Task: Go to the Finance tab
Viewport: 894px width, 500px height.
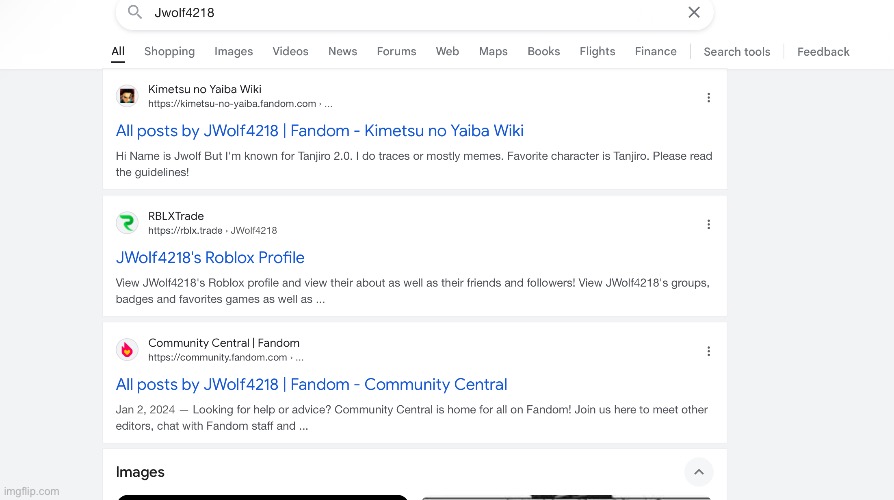Action: point(656,51)
